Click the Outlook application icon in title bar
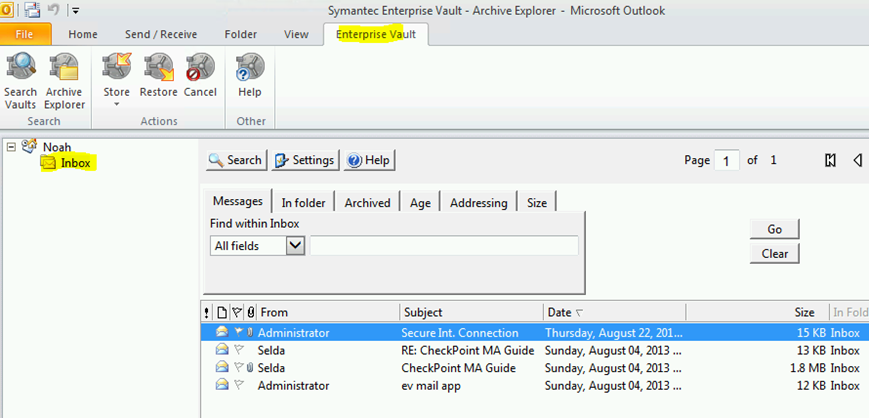 coord(7,10)
